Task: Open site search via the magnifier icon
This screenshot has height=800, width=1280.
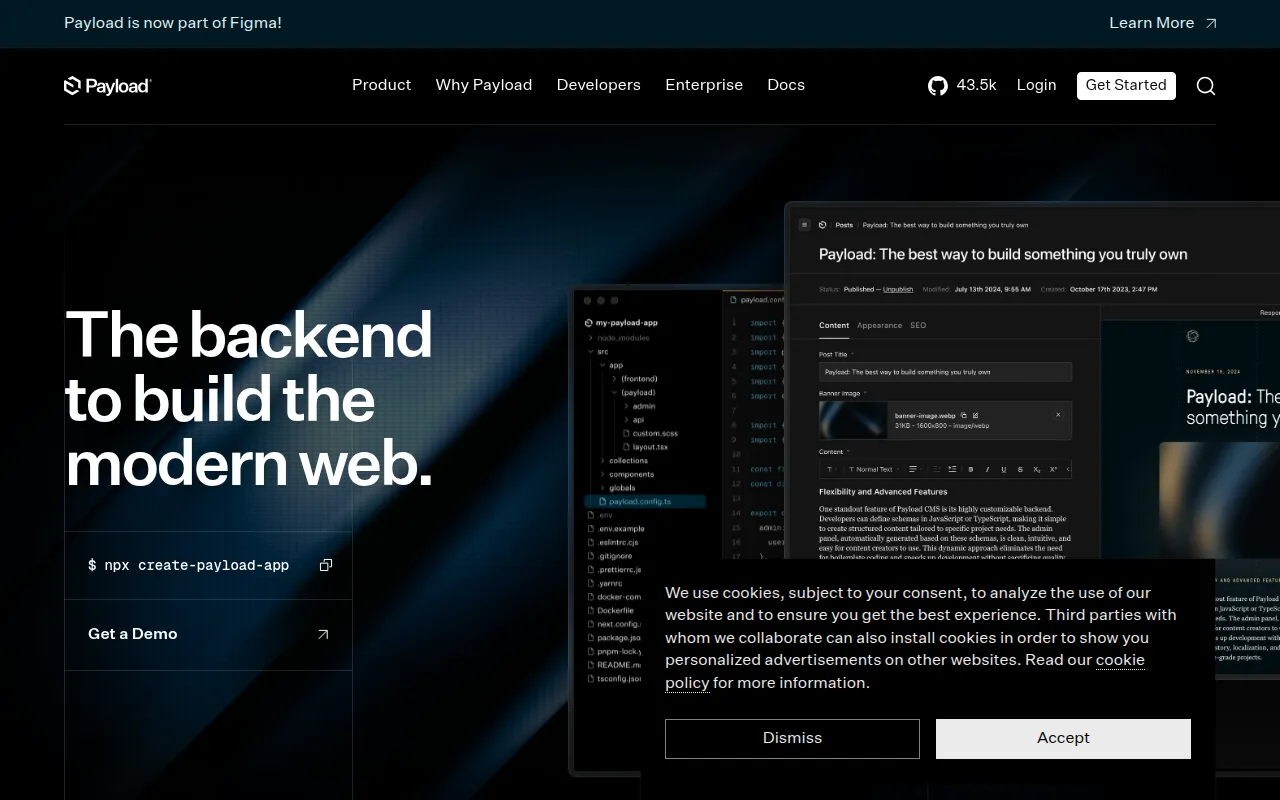Action: coord(1206,86)
